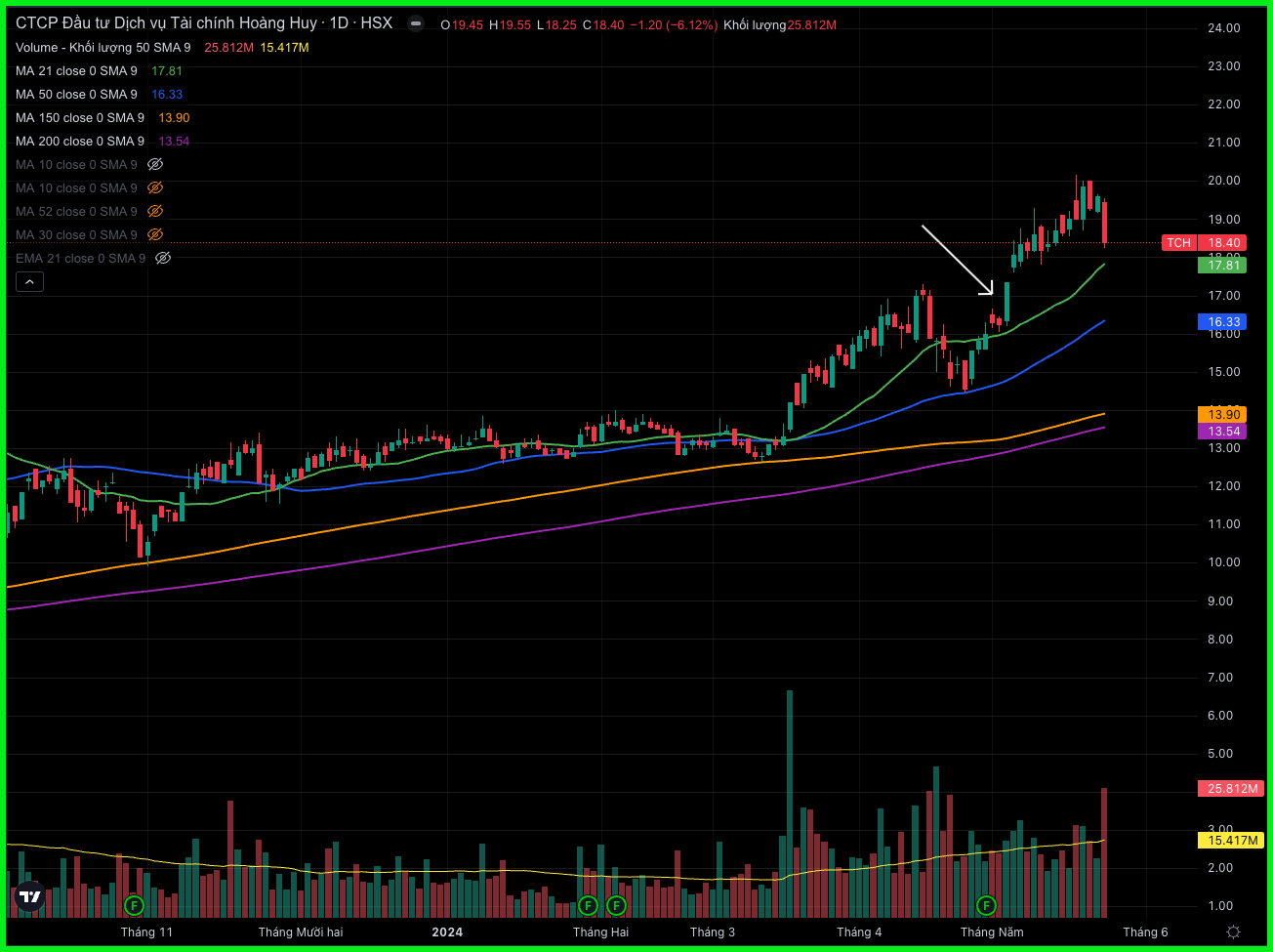Click the Tháng Năm time-axis label
This screenshot has height=952, width=1273.
(992, 931)
